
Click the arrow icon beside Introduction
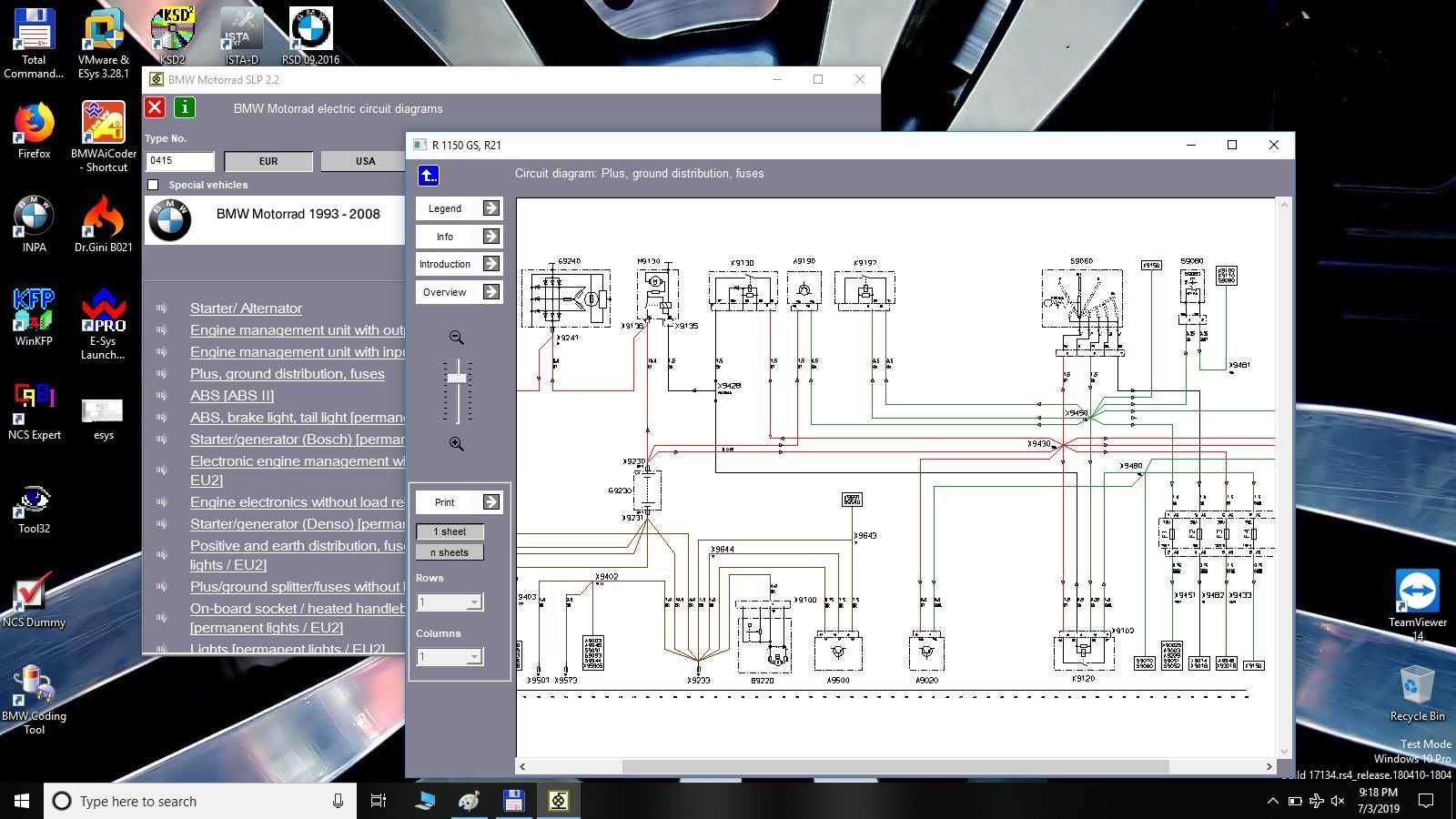491,264
